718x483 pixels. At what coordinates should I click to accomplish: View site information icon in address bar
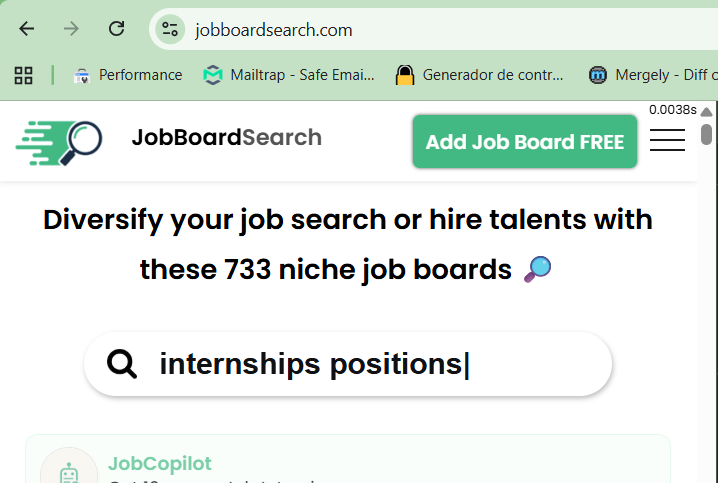coord(170,29)
